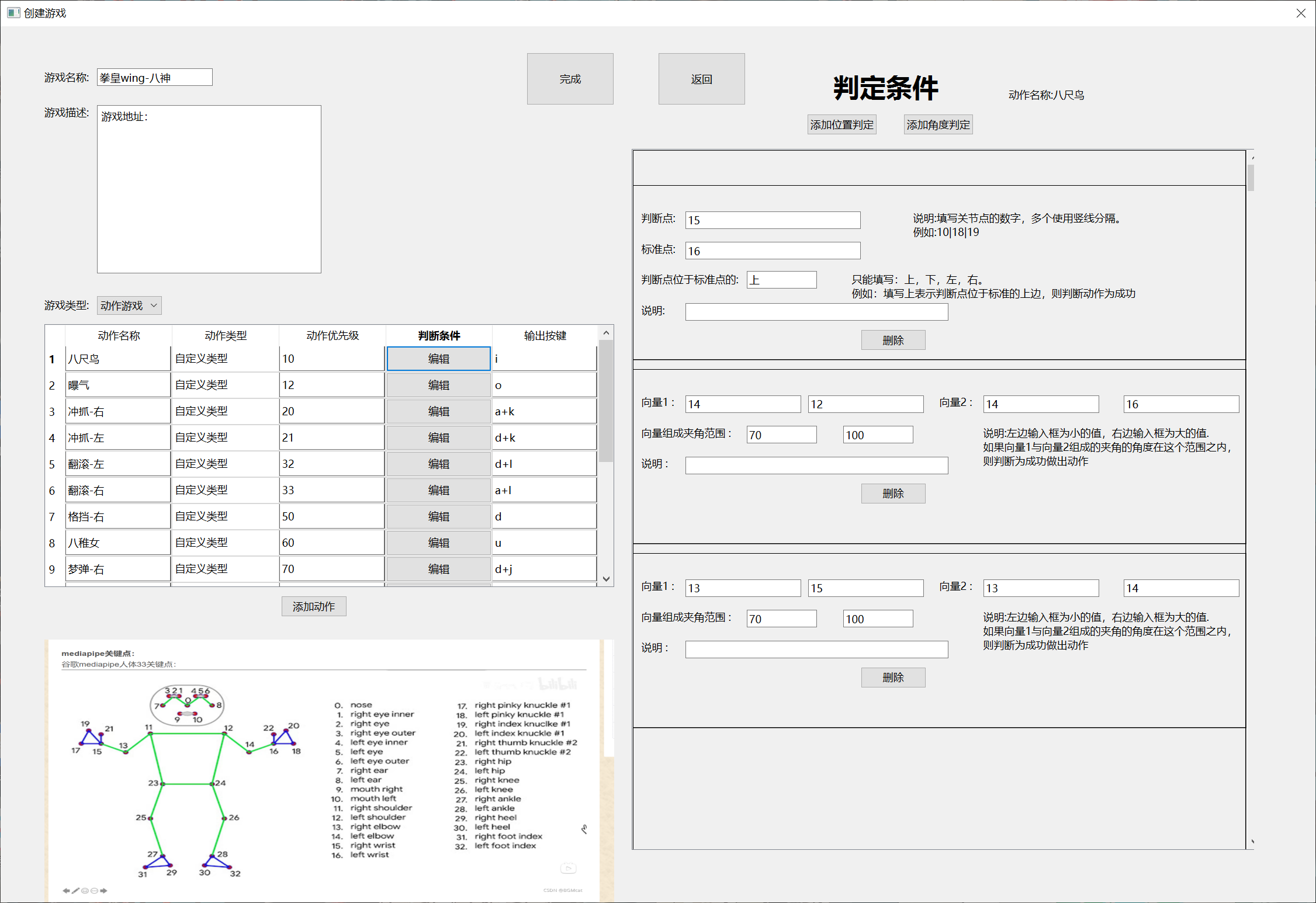1316x903 pixels.
Task: Click 向量1 second field with value 12
Action: 865,404
